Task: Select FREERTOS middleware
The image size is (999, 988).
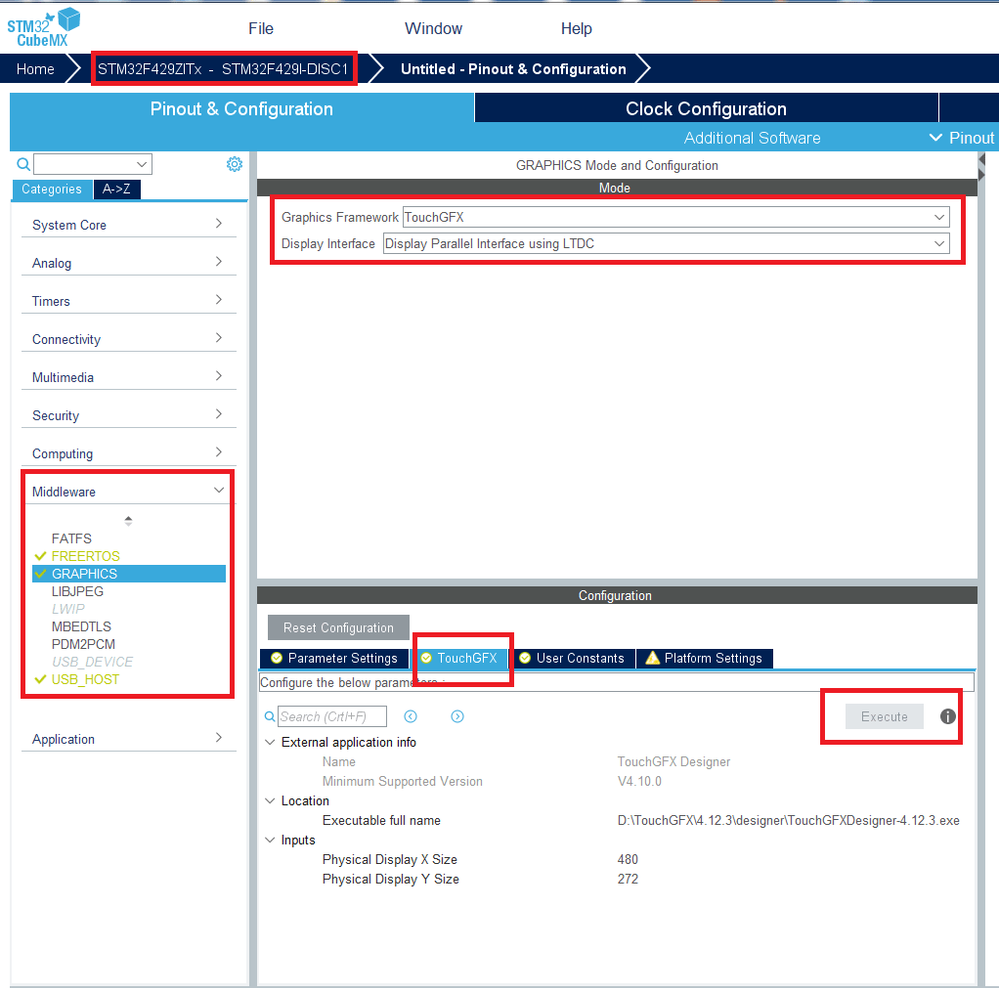Action: [x=85, y=556]
